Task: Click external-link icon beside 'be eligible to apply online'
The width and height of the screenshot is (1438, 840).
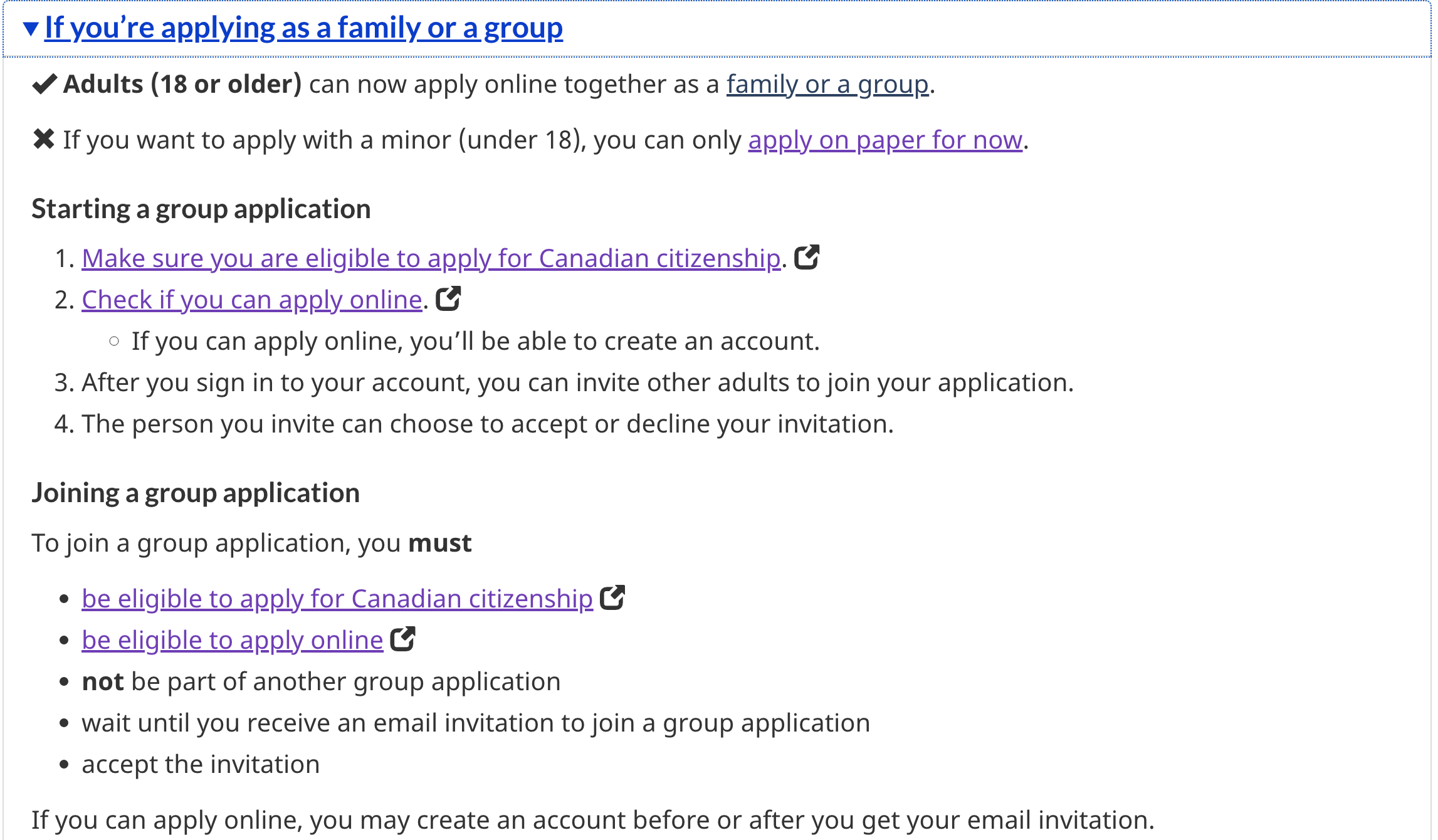Action: point(402,639)
